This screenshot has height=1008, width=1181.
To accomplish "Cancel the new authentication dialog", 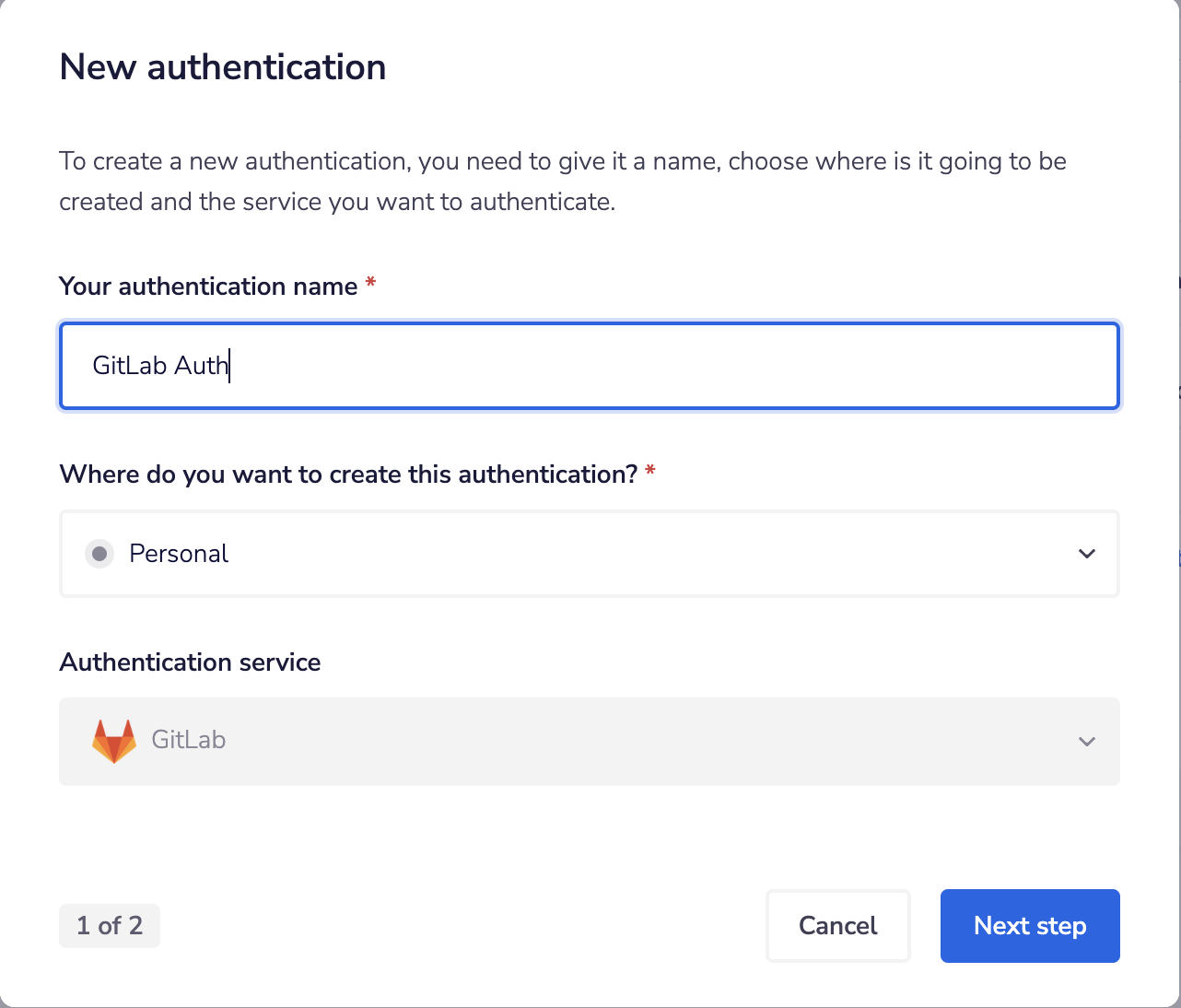I will (837, 925).
